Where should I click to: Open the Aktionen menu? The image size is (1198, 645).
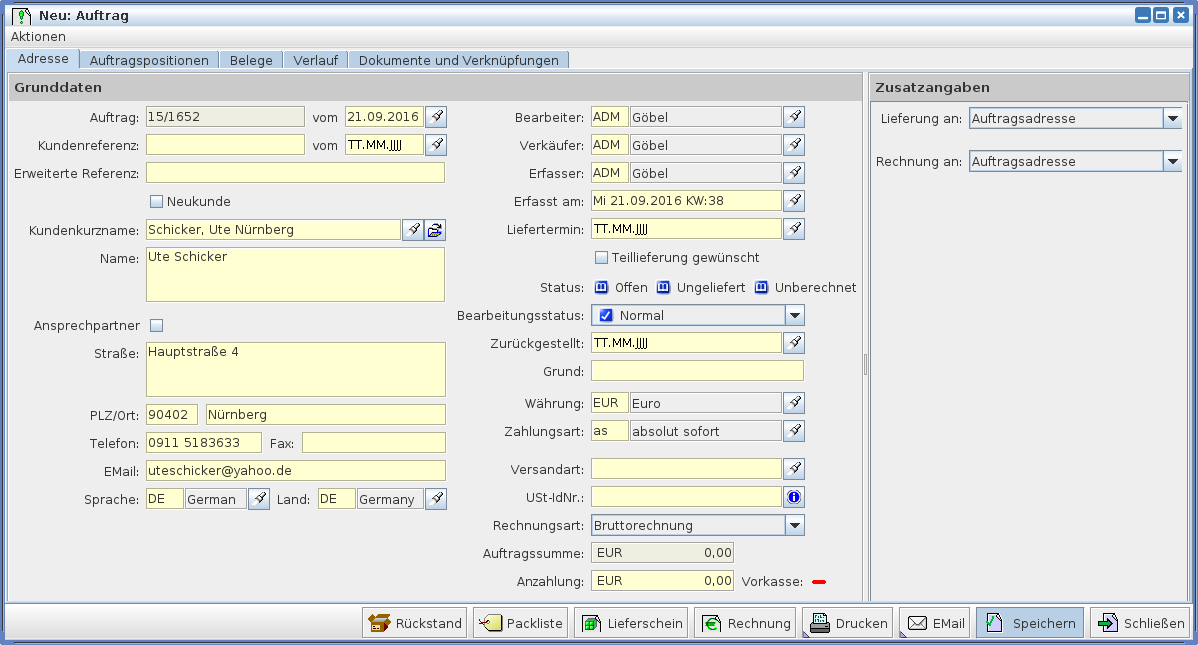click(38, 36)
